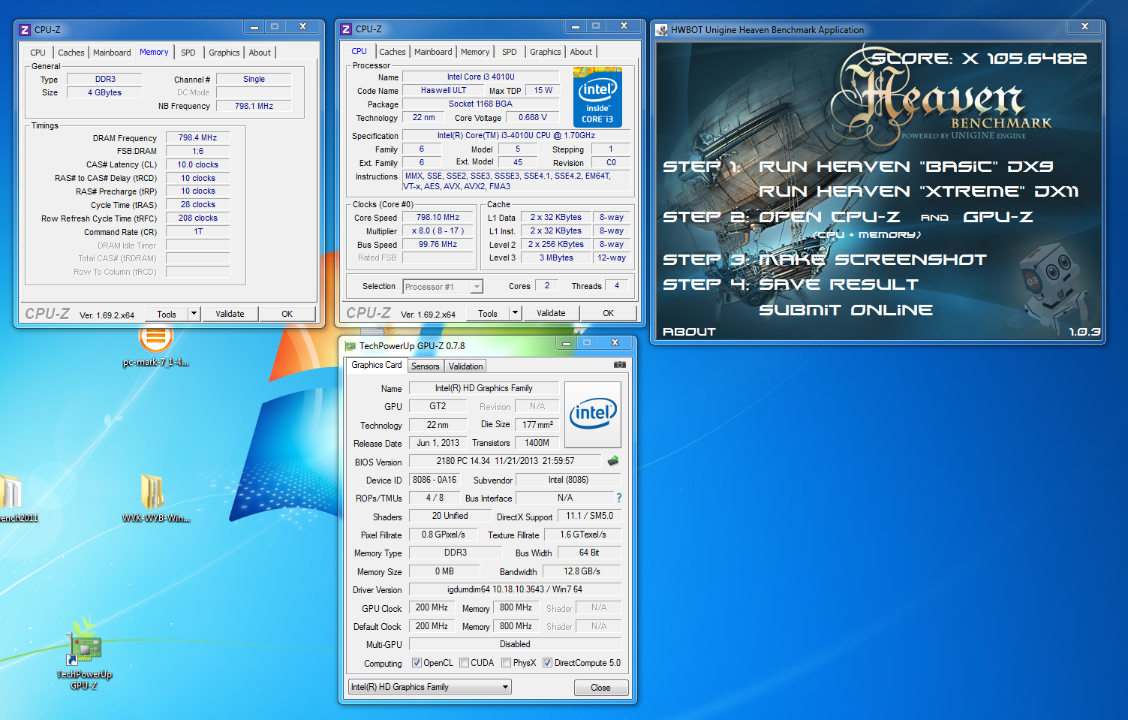
Task: Click OK button in left CPU-Z
Action: point(287,314)
